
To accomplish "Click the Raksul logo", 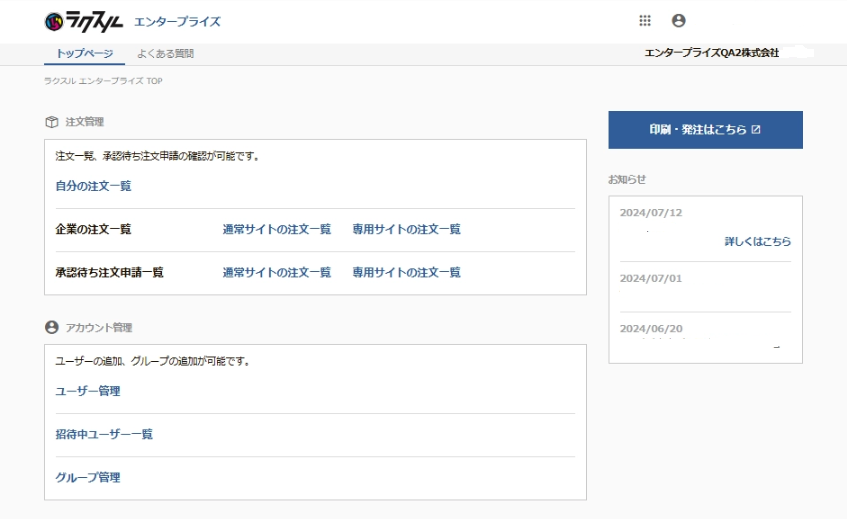I will (x=84, y=22).
